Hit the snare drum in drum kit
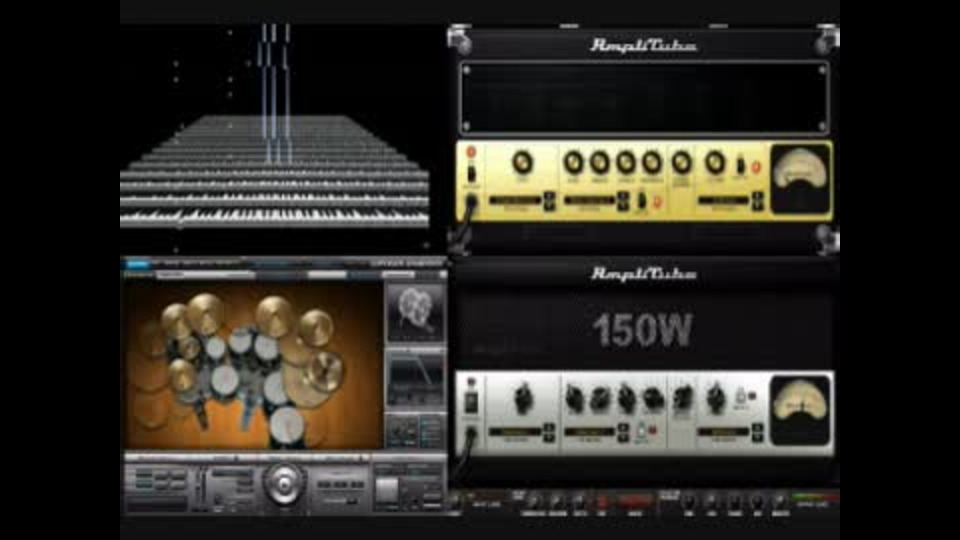Image resolution: width=960 pixels, height=540 pixels. pyautogui.click(x=224, y=380)
